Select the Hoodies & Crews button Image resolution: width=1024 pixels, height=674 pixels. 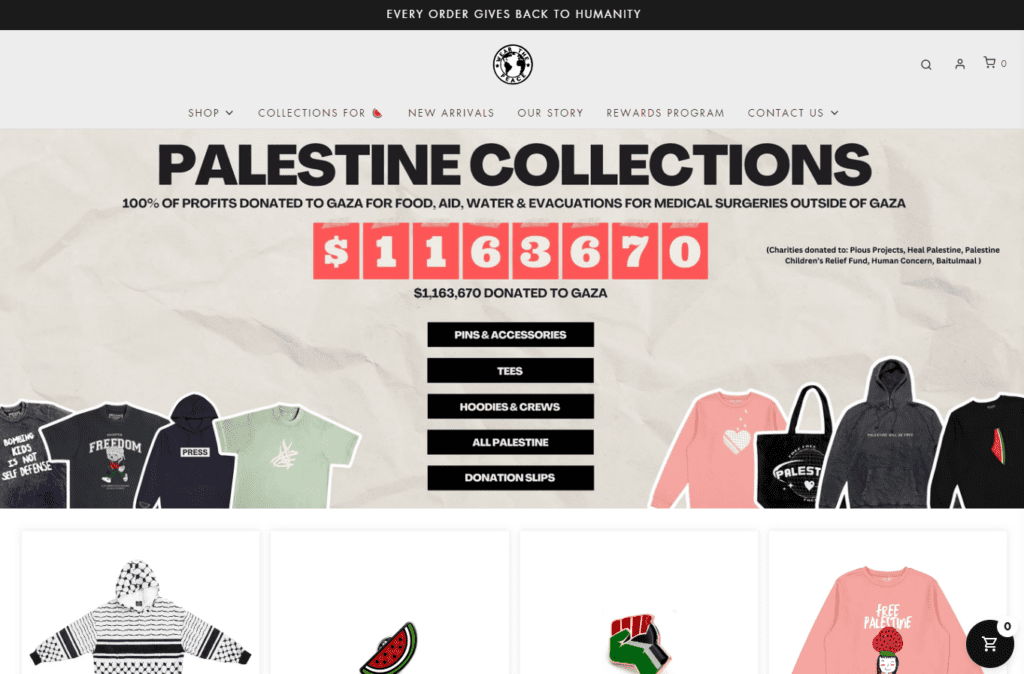511,406
